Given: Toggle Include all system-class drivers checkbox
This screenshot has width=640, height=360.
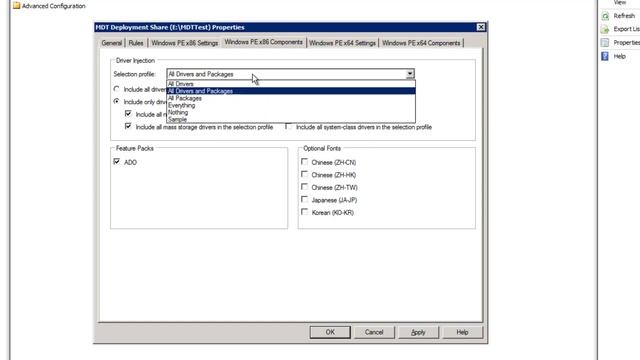Looking at the screenshot, I should 289,127.
